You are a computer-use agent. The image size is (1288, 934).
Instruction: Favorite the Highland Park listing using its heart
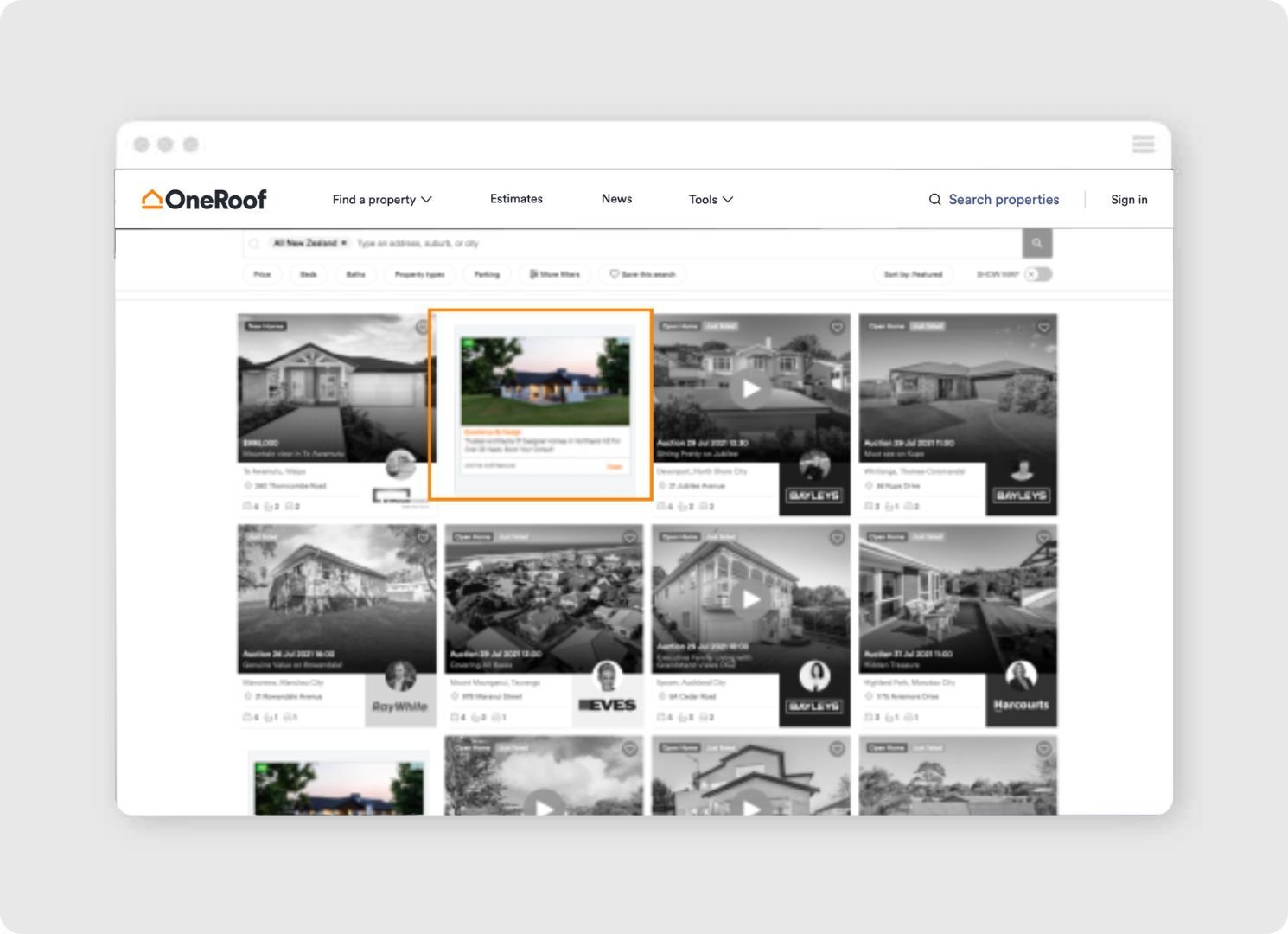point(1043,538)
